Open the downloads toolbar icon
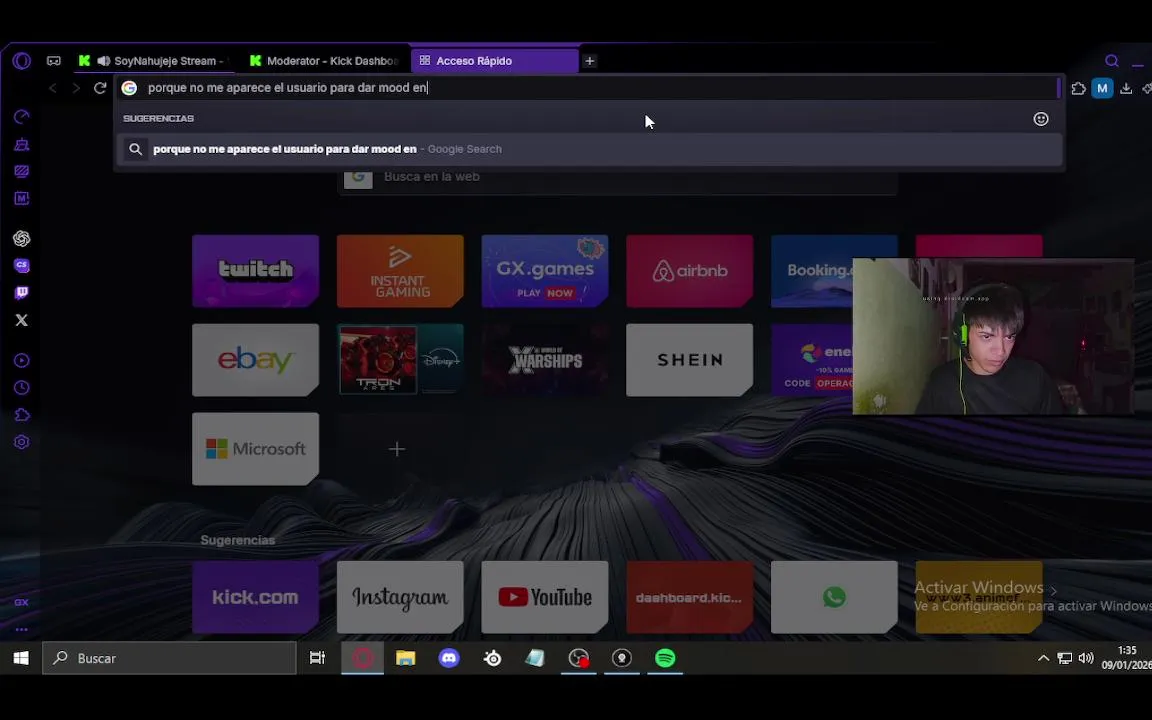 pos(1126,89)
